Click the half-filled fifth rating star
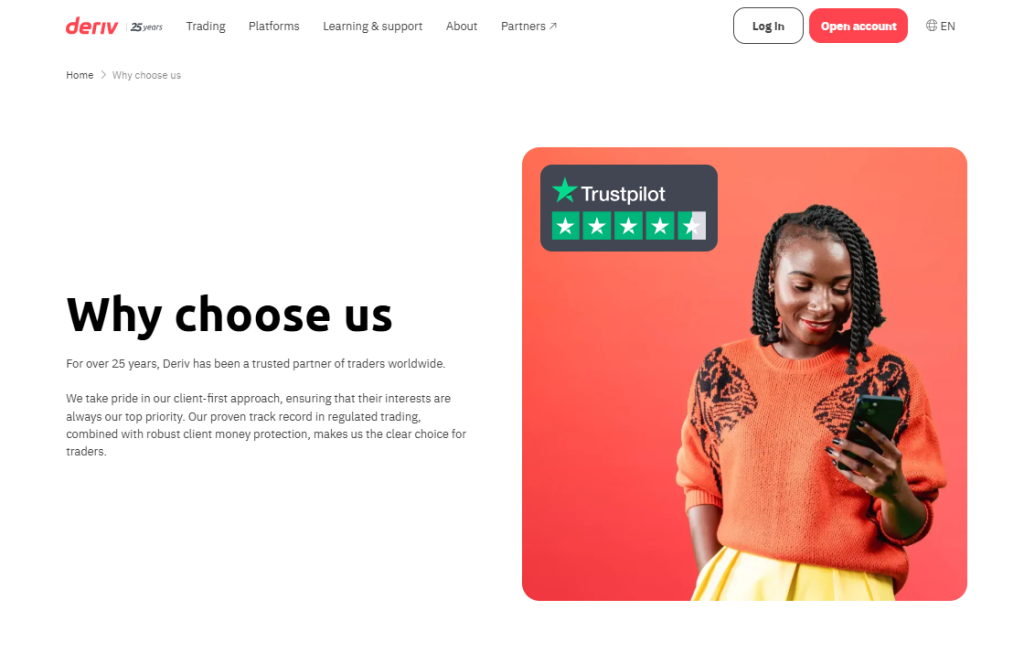The width and height of the screenshot is (1024, 653). [x=692, y=226]
